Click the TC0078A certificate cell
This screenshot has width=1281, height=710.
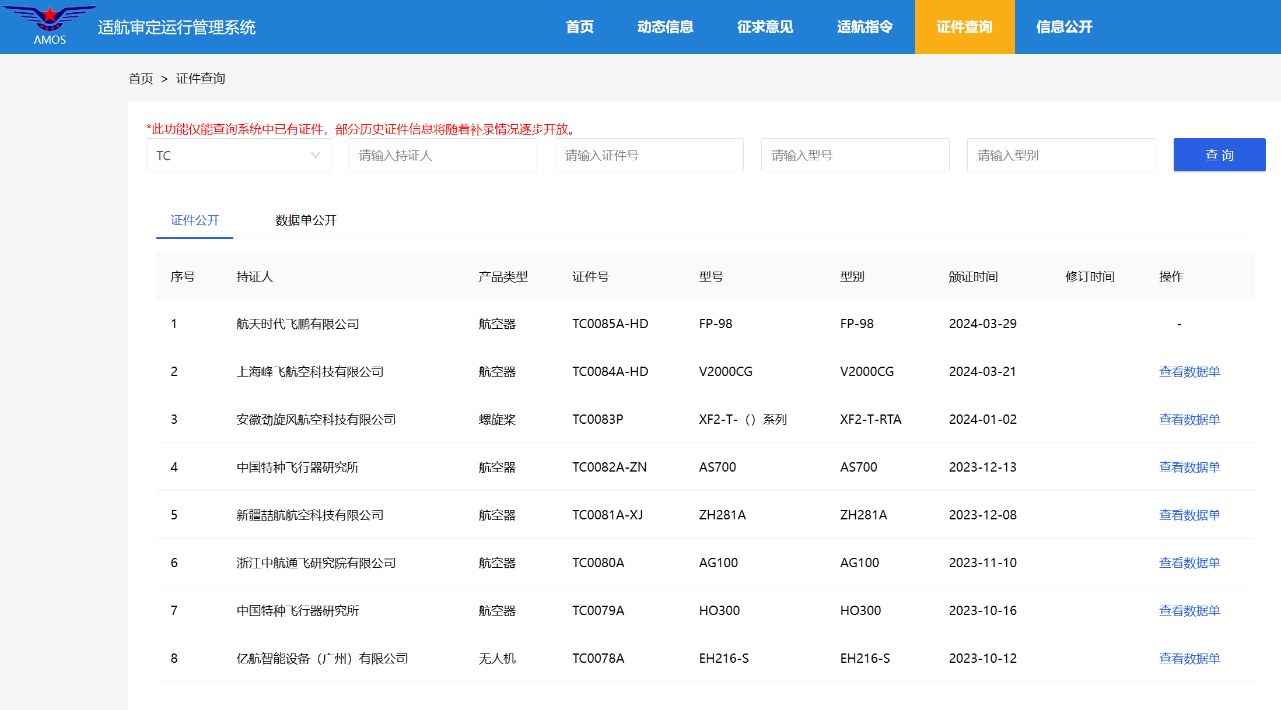[x=598, y=659]
